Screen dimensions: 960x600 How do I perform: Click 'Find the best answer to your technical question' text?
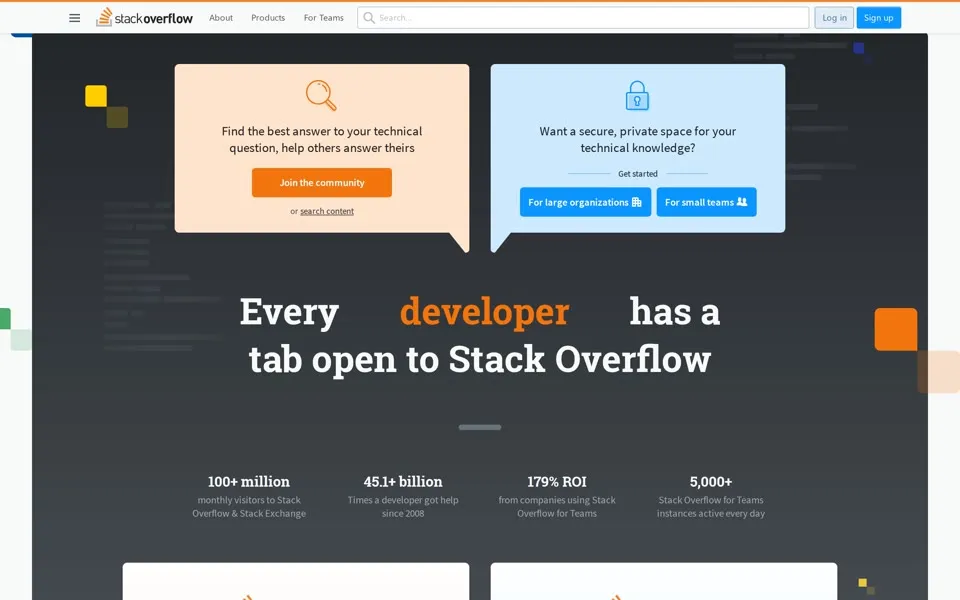pyautogui.click(x=322, y=140)
